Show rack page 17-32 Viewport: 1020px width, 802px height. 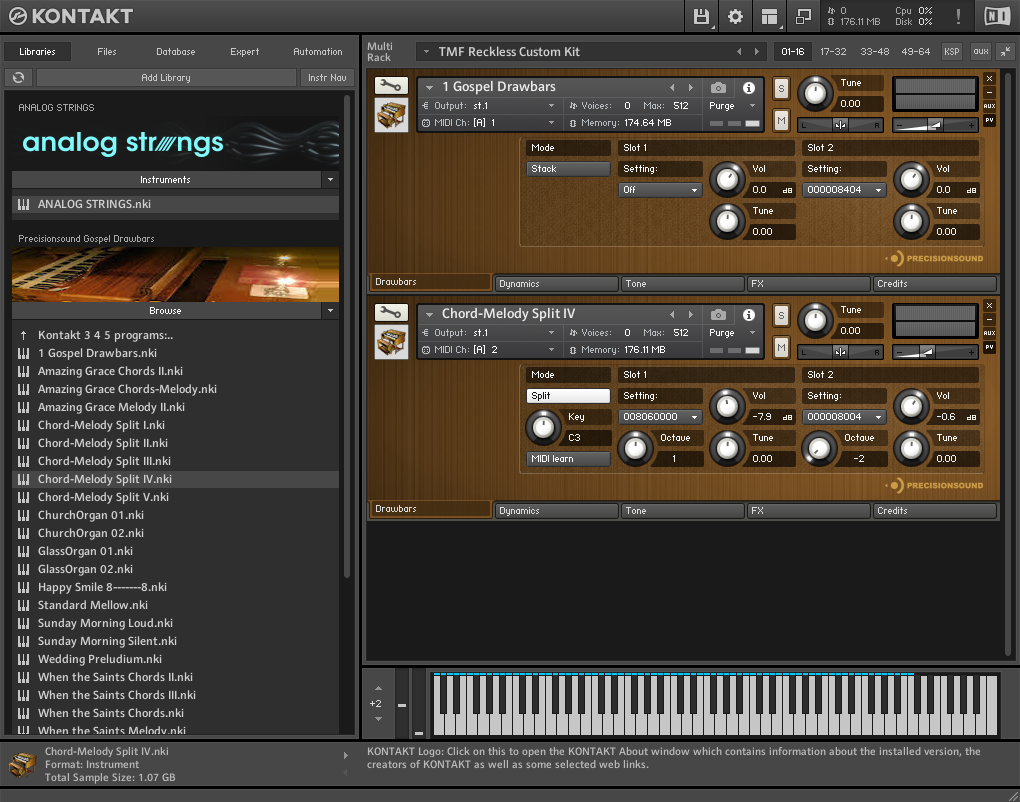[x=833, y=51]
